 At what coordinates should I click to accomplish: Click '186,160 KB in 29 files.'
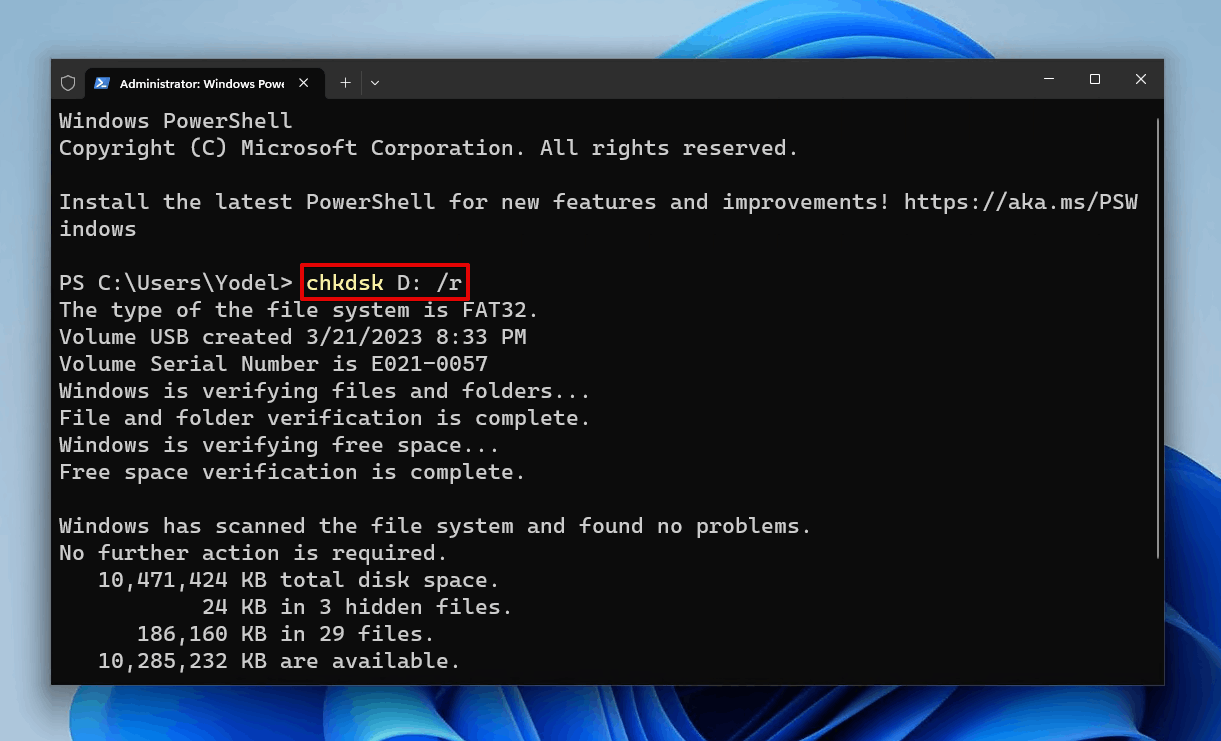click(286, 634)
